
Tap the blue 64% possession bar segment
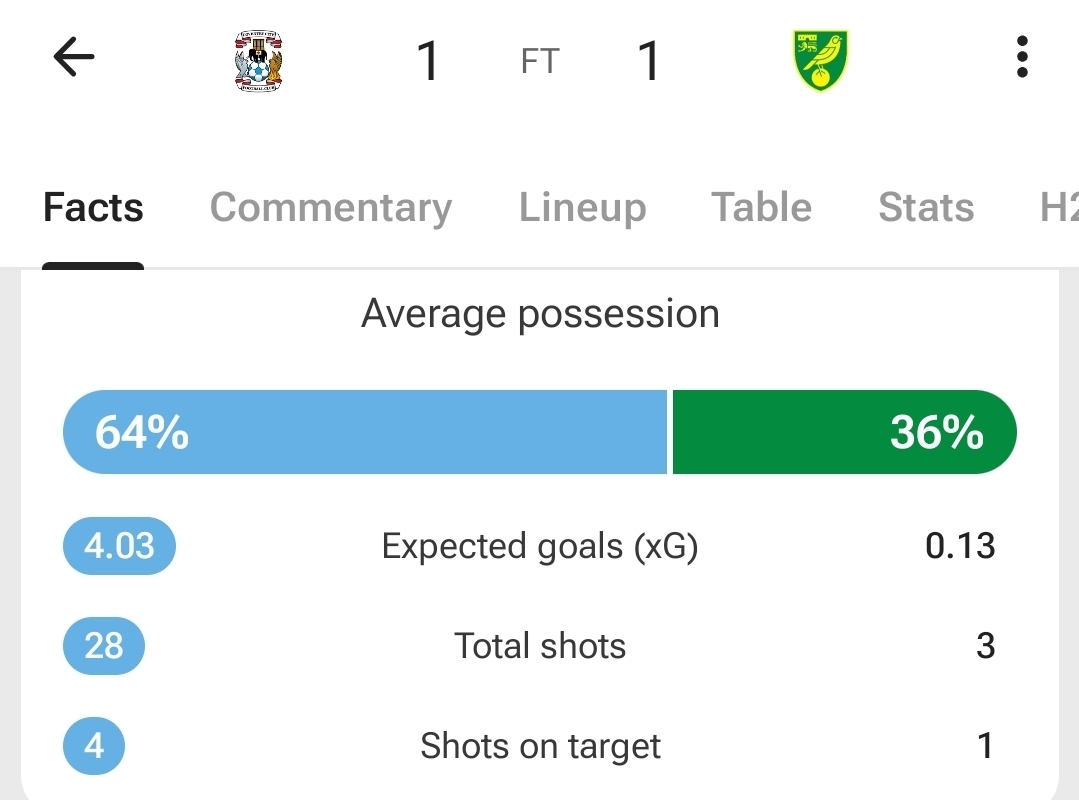point(364,432)
